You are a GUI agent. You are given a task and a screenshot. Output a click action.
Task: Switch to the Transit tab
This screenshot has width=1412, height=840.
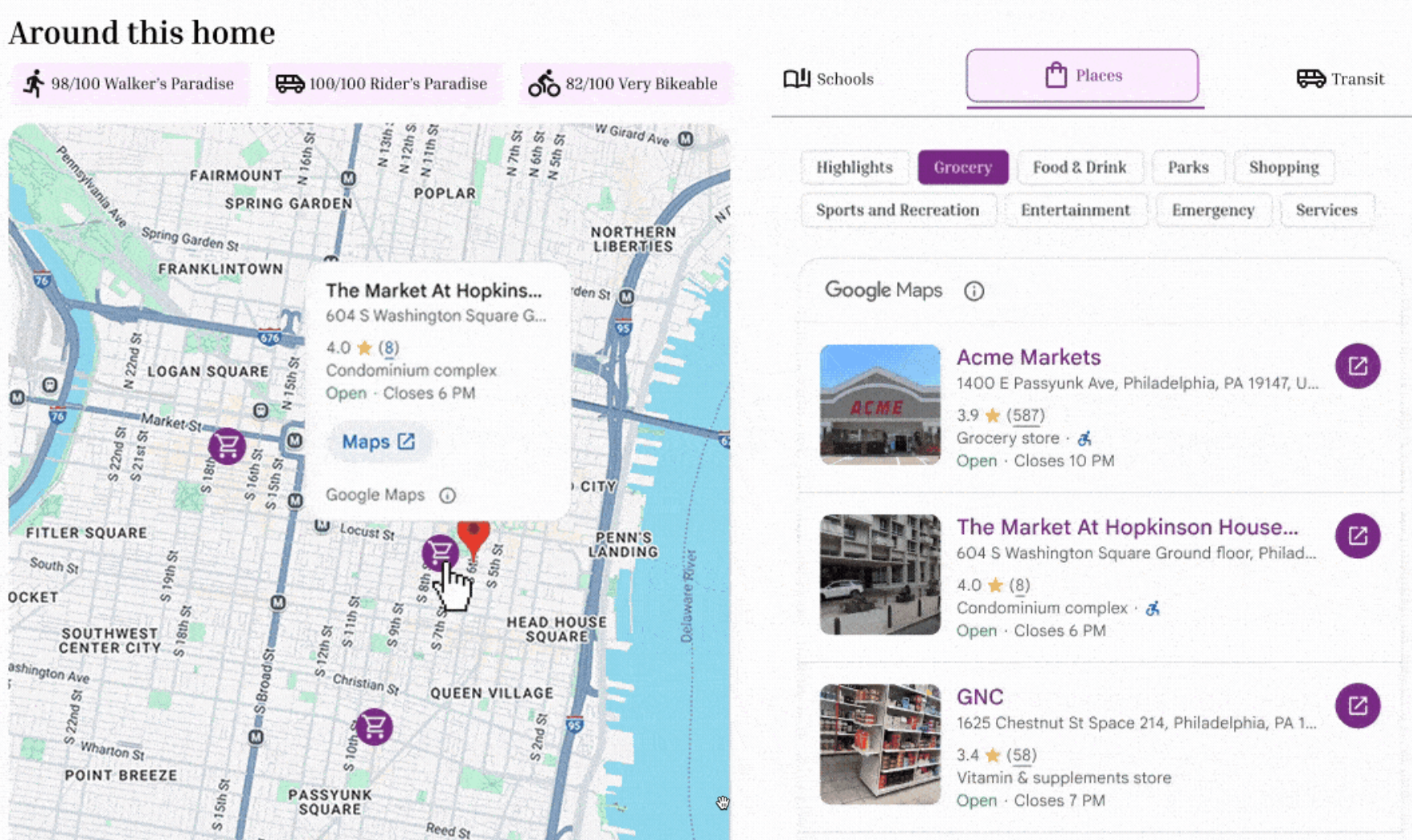(1340, 79)
